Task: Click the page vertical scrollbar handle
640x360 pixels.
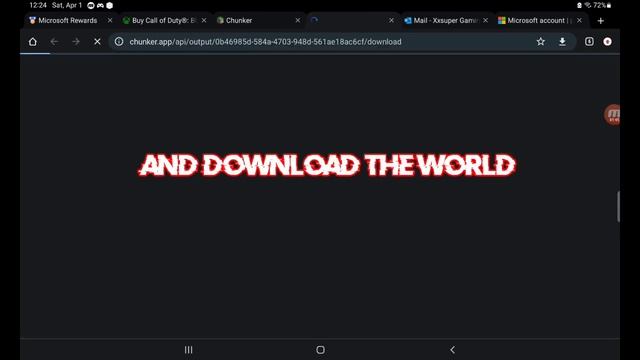Action: (x=618, y=207)
